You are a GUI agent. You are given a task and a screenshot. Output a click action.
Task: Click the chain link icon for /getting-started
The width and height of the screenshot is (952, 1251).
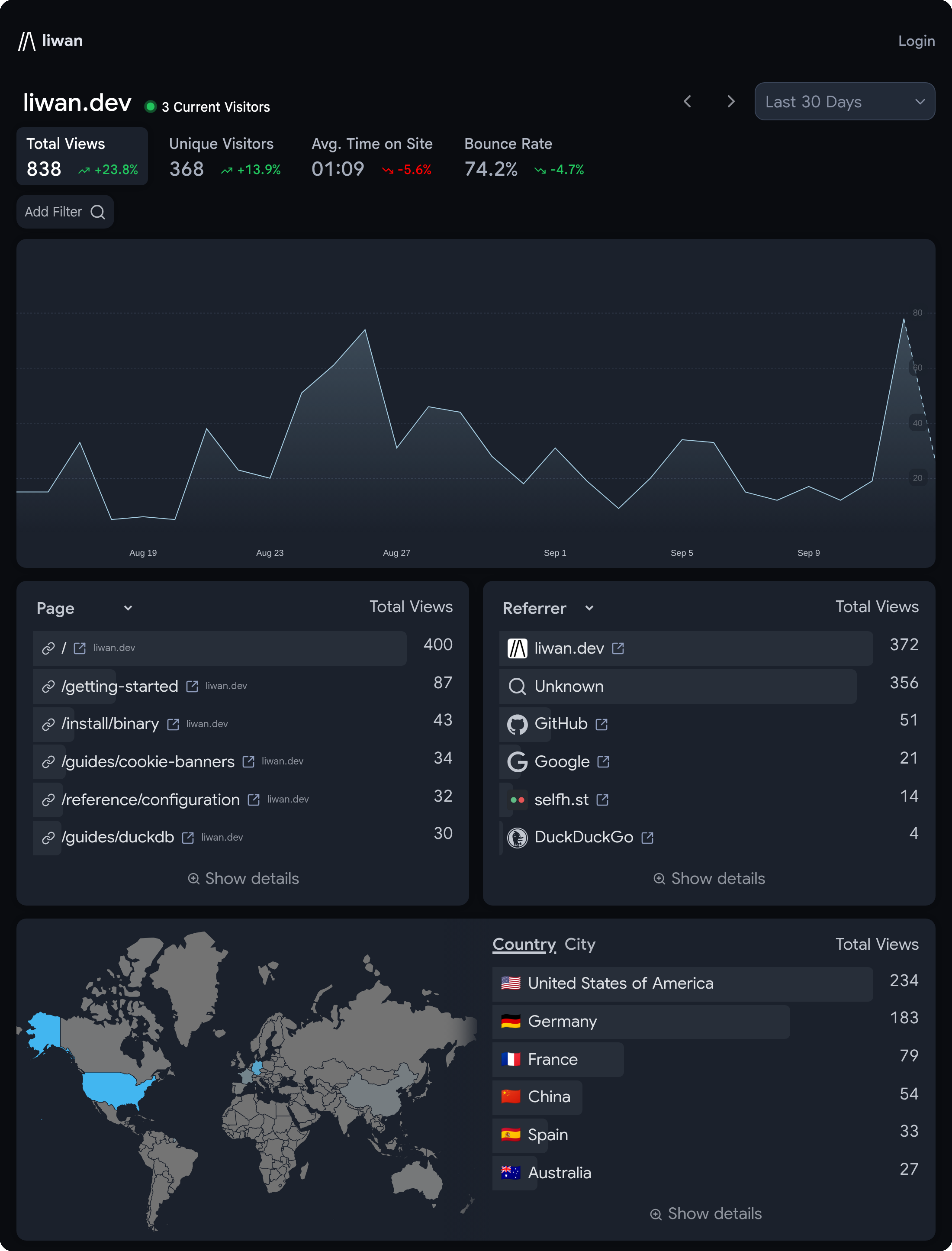pos(49,687)
